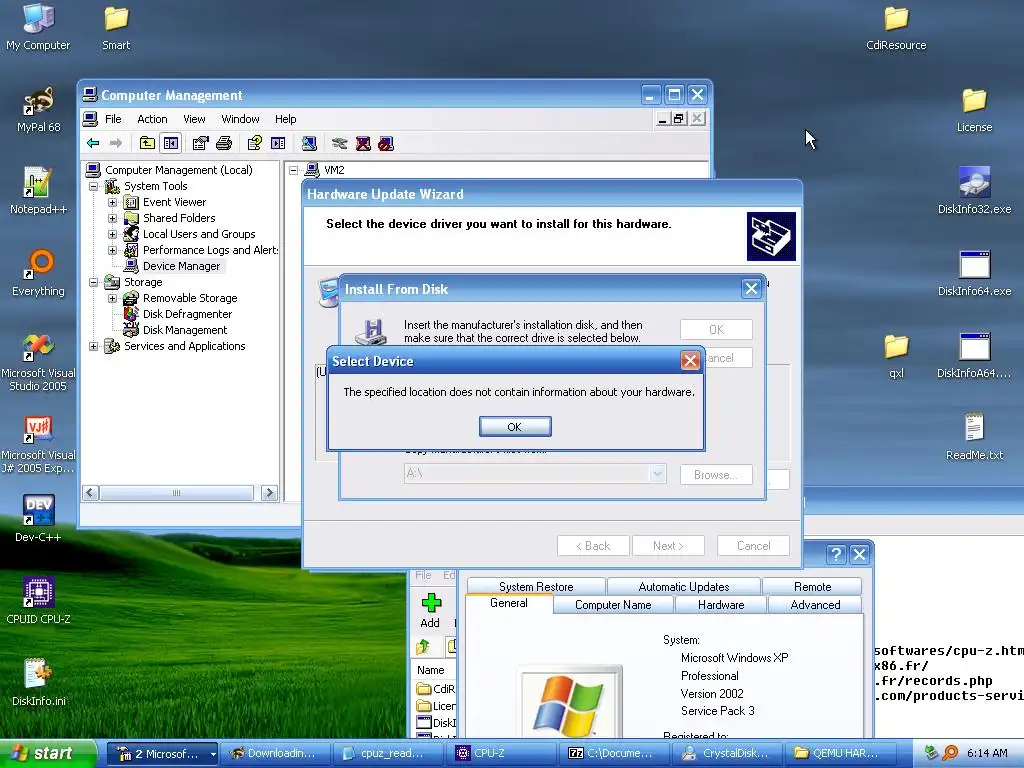Open QEMU HAR taskbar button
1024x768 pixels.
coord(840,754)
